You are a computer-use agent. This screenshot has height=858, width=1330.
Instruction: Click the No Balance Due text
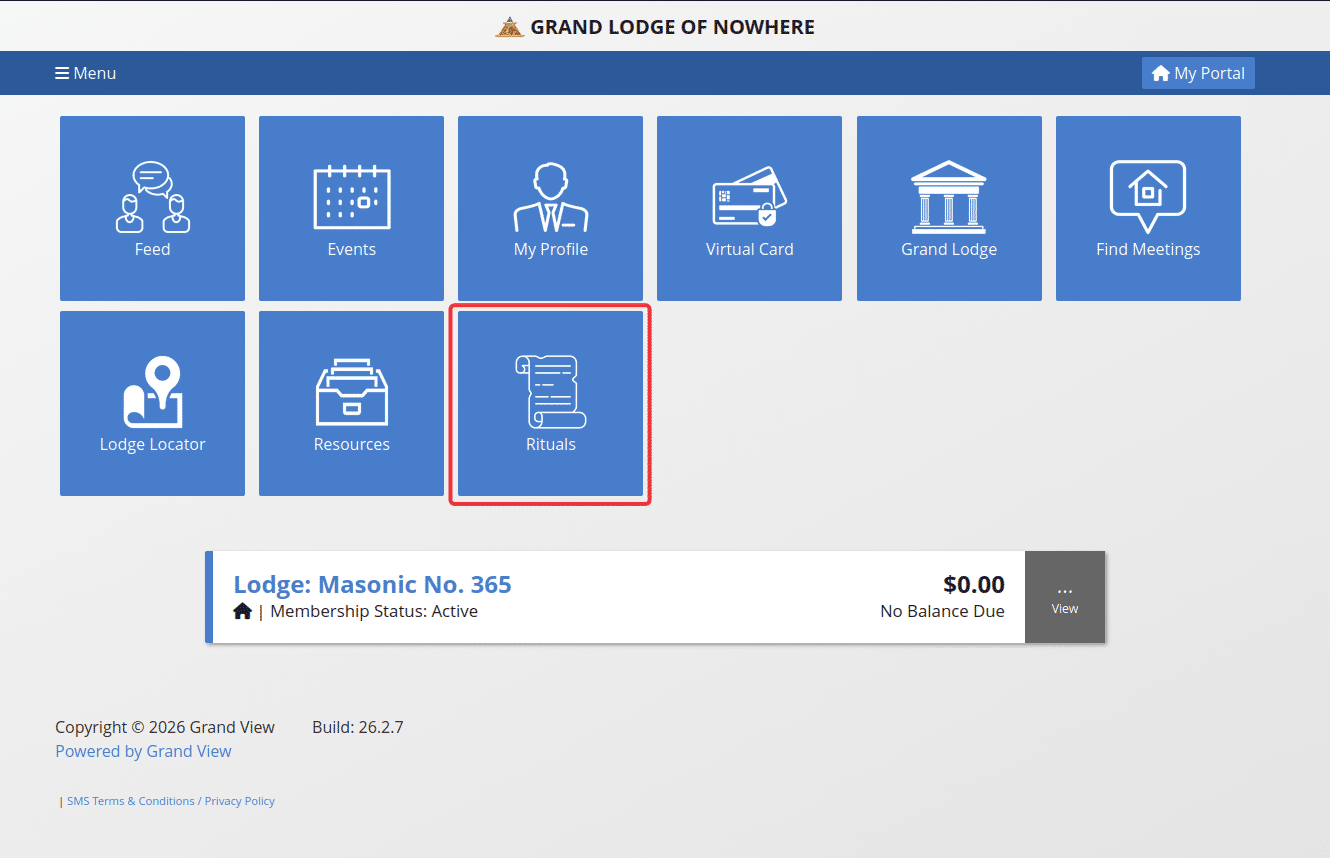click(x=942, y=611)
